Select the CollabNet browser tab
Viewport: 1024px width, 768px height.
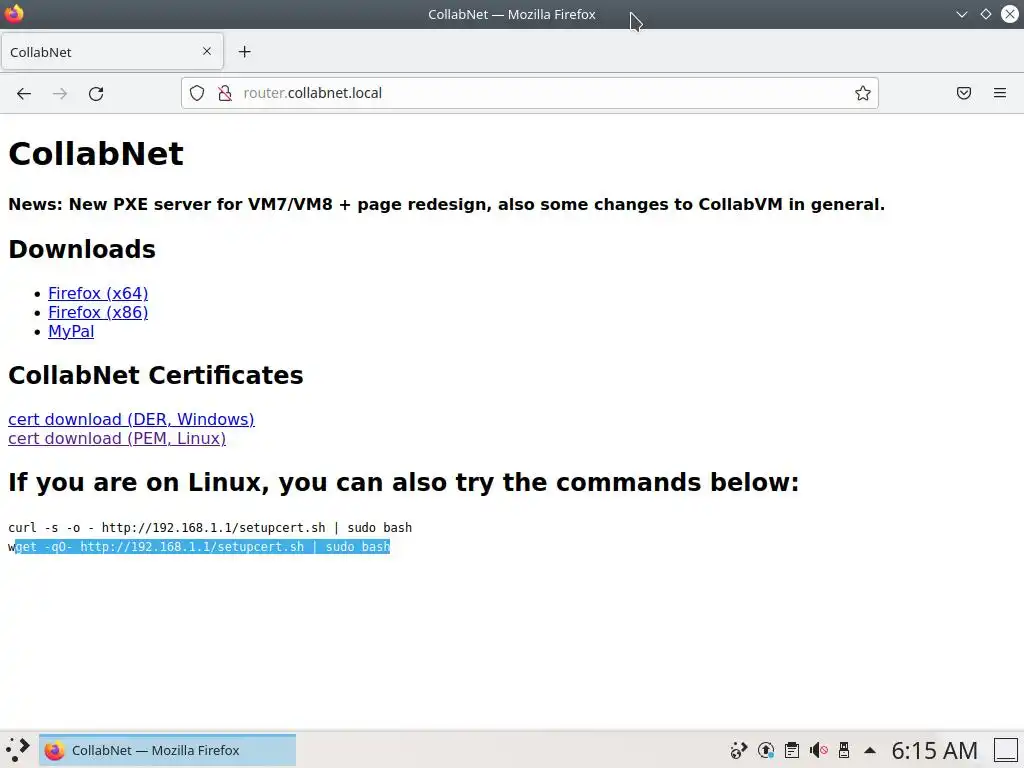tap(112, 52)
